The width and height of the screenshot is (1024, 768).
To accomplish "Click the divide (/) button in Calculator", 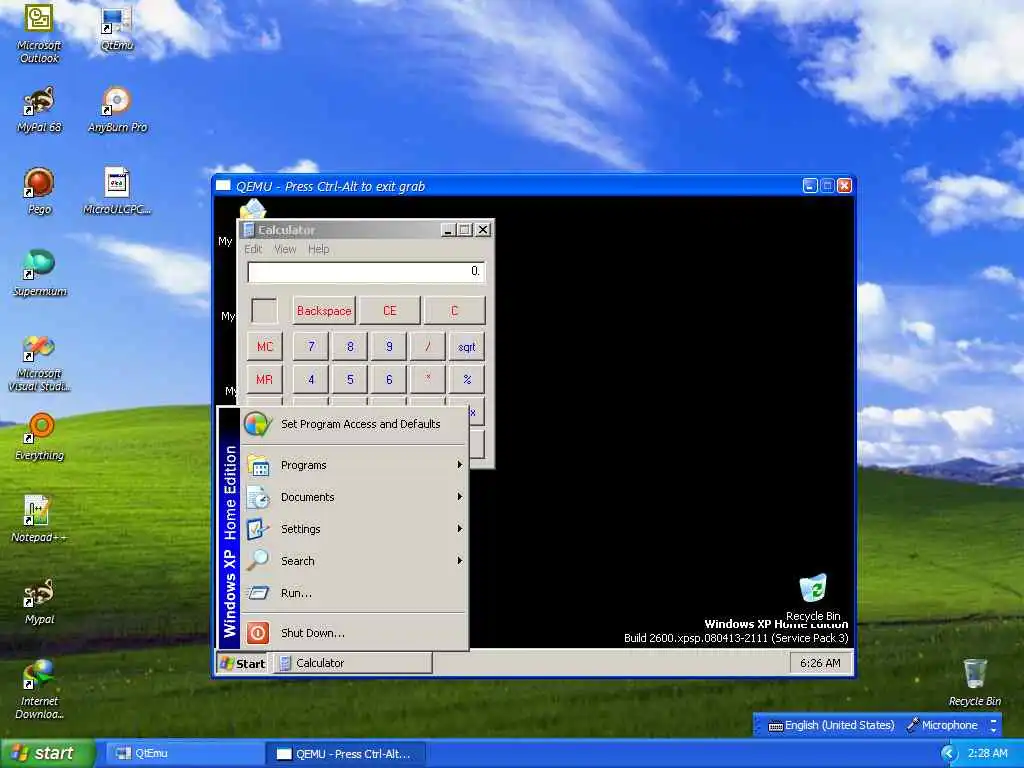I will pos(428,347).
